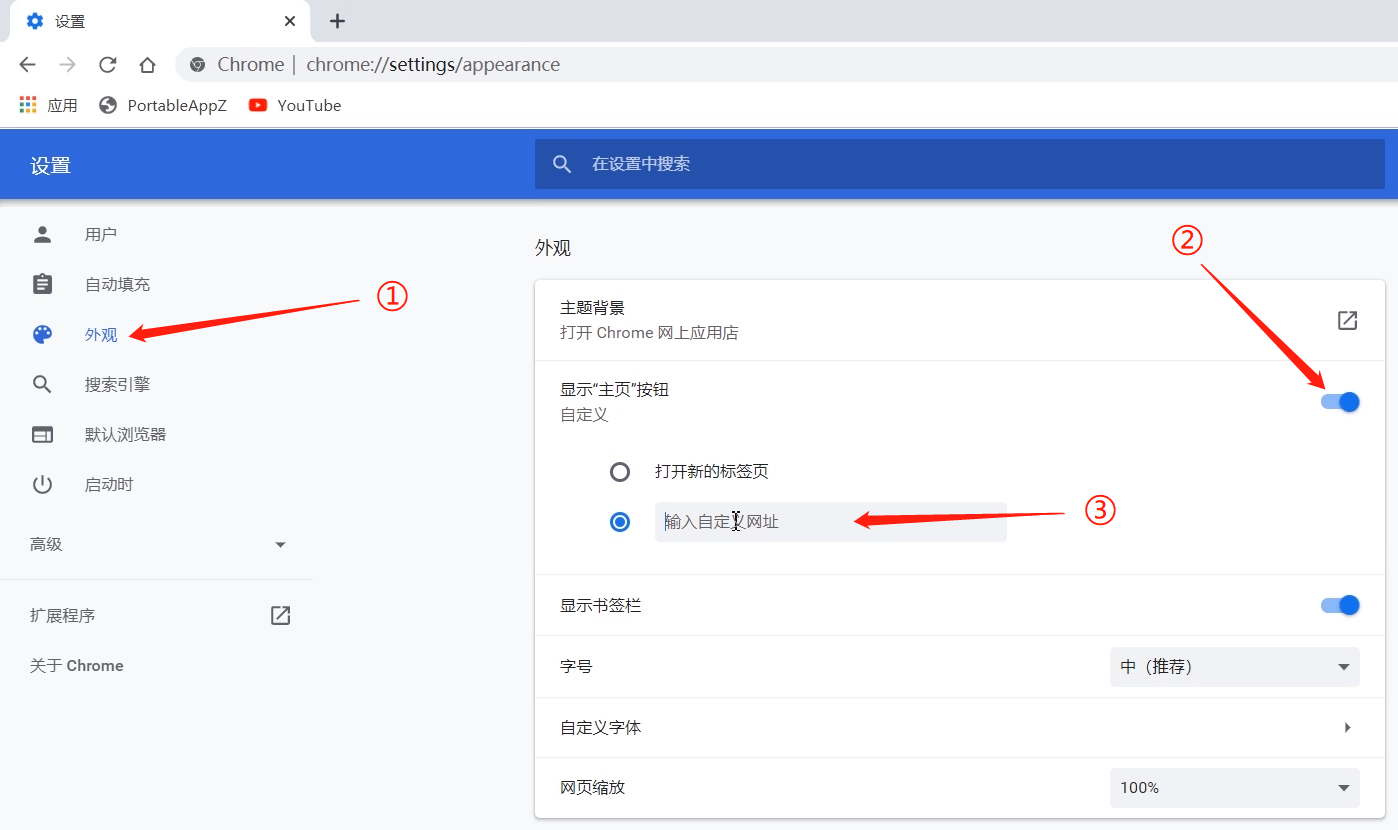Click the 启动时 power icon
Viewport: 1398px width, 830px height.
(x=42, y=483)
